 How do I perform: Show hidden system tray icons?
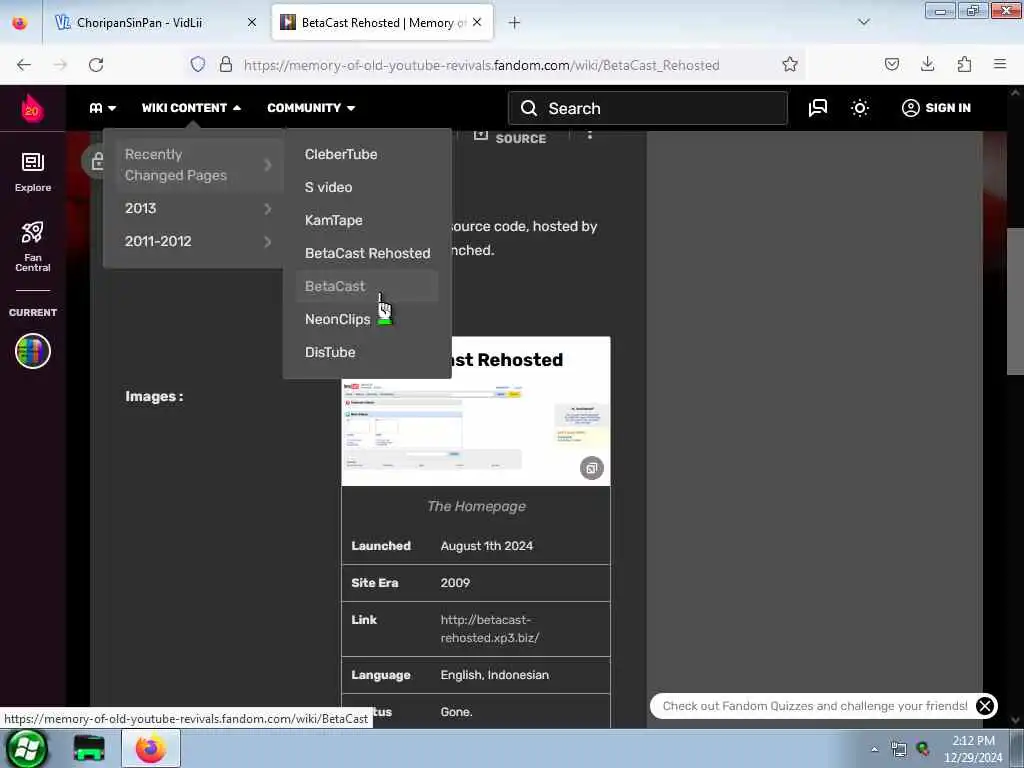tap(874, 750)
